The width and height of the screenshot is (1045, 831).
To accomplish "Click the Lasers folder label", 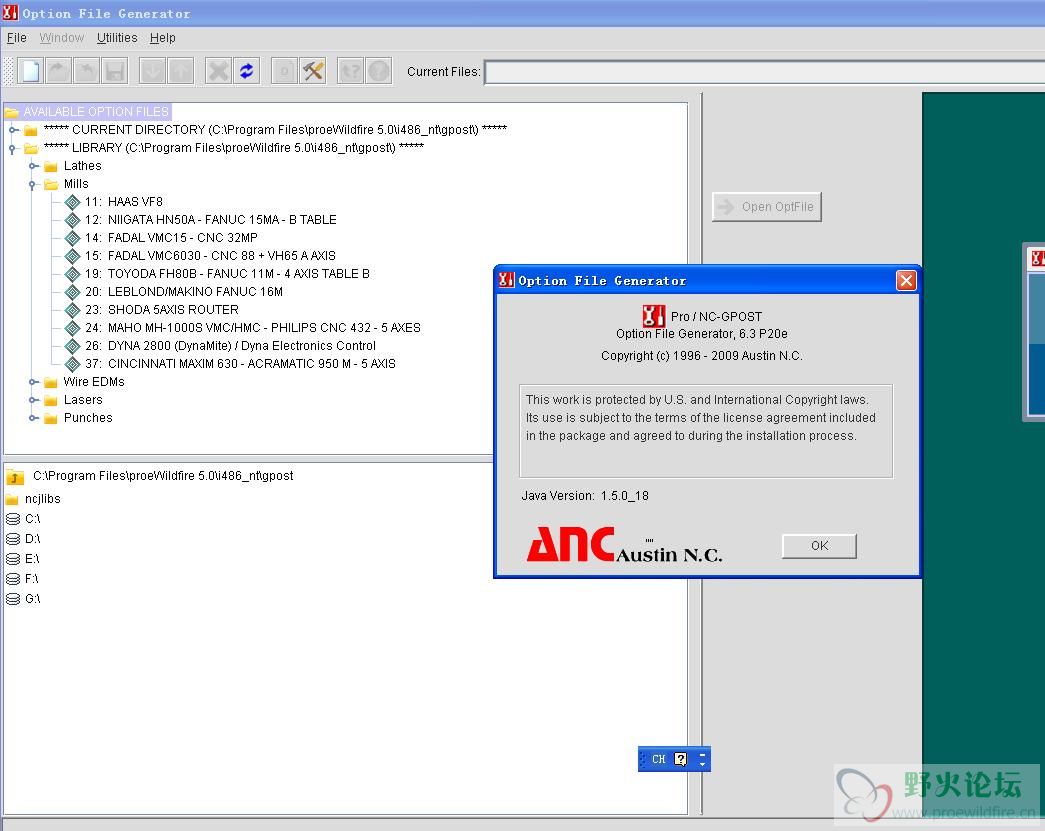I will 83,400.
